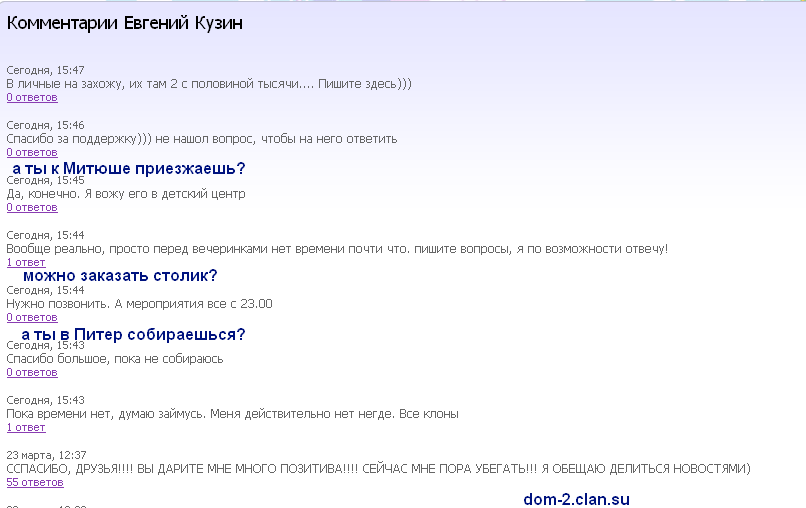This screenshot has height=508, width=806.
Task: Click the comment "Вообще реально, просто перед вечеринками"
Action: tap(337, 249)
